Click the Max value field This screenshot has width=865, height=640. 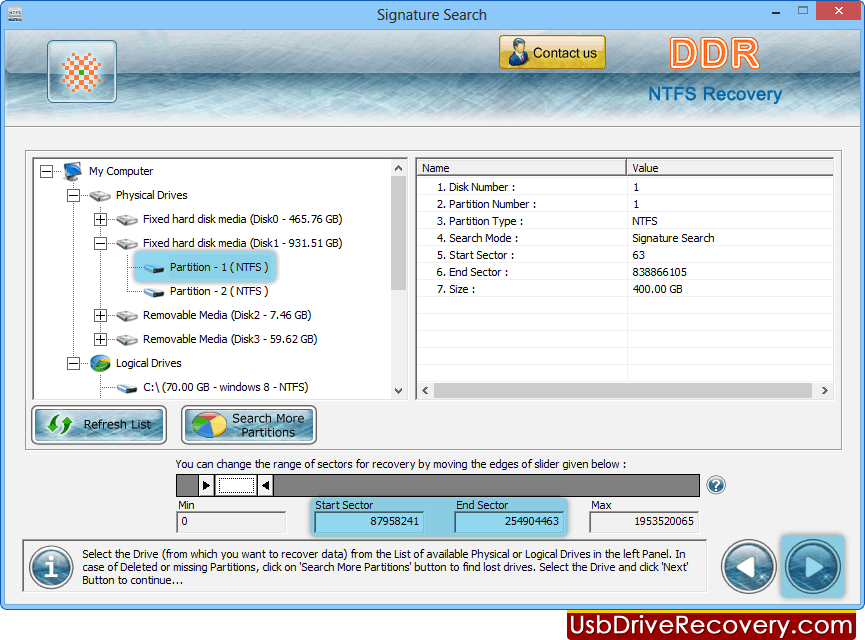644,522
